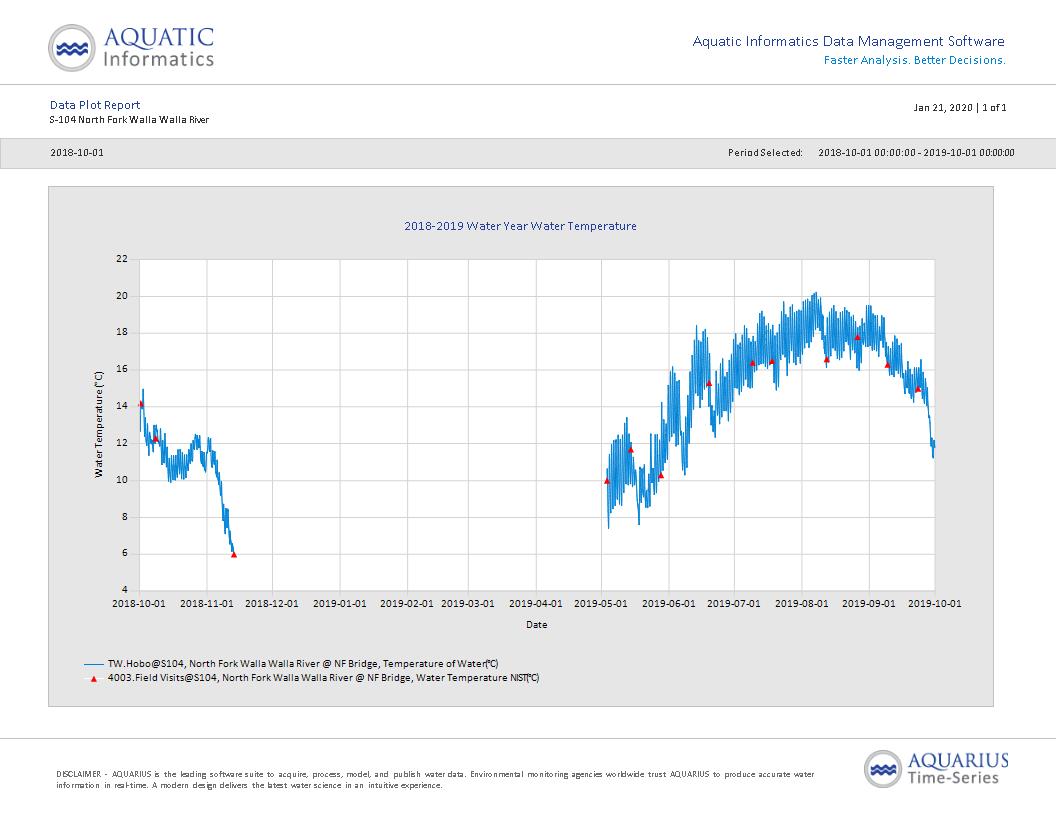
Task: Click x-axis tick label '2018-10-01' under the chart
Action: click(139, 603)
